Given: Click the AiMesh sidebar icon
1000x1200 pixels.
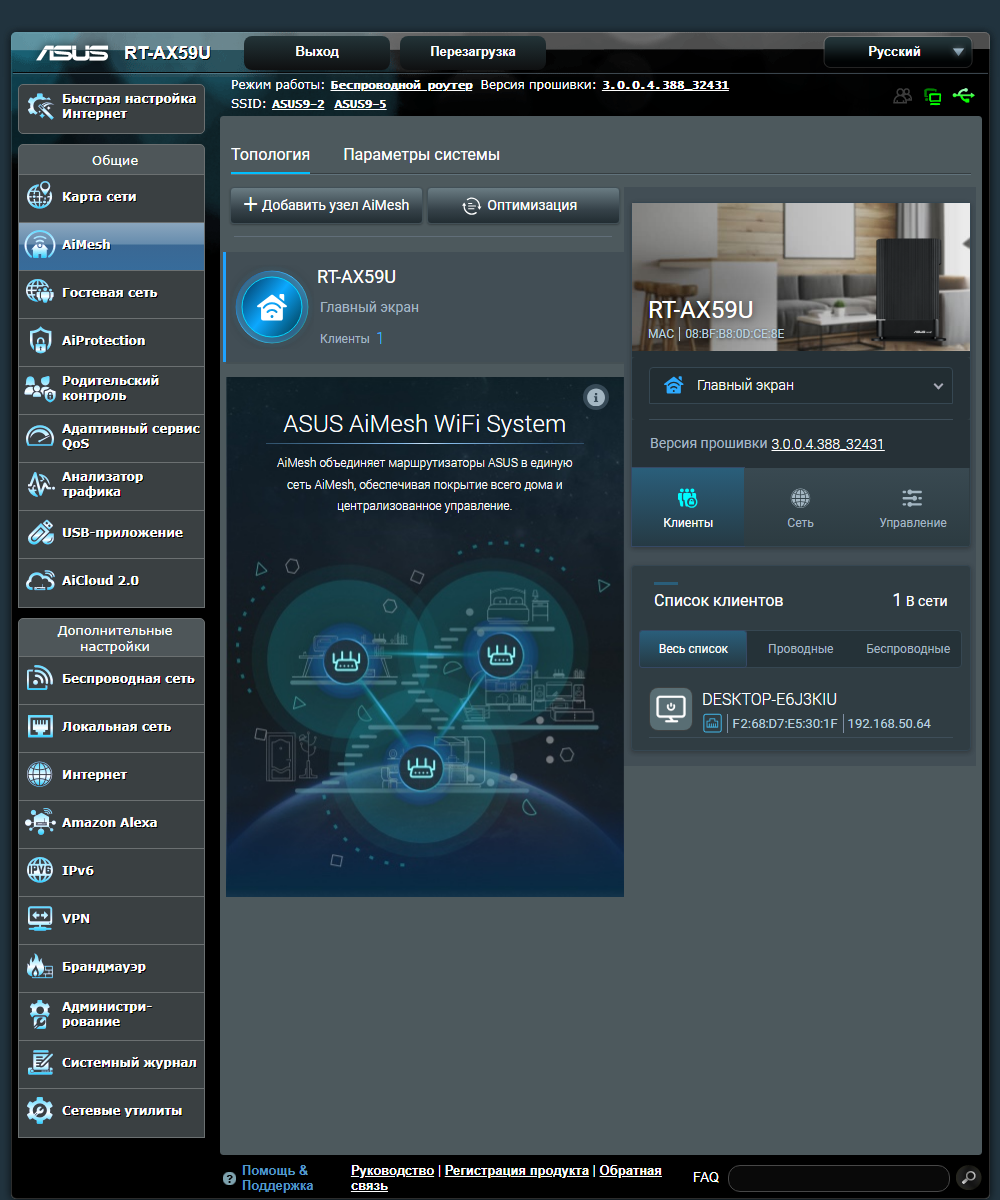Looking at the screenshot, I should tap(40, 244).
